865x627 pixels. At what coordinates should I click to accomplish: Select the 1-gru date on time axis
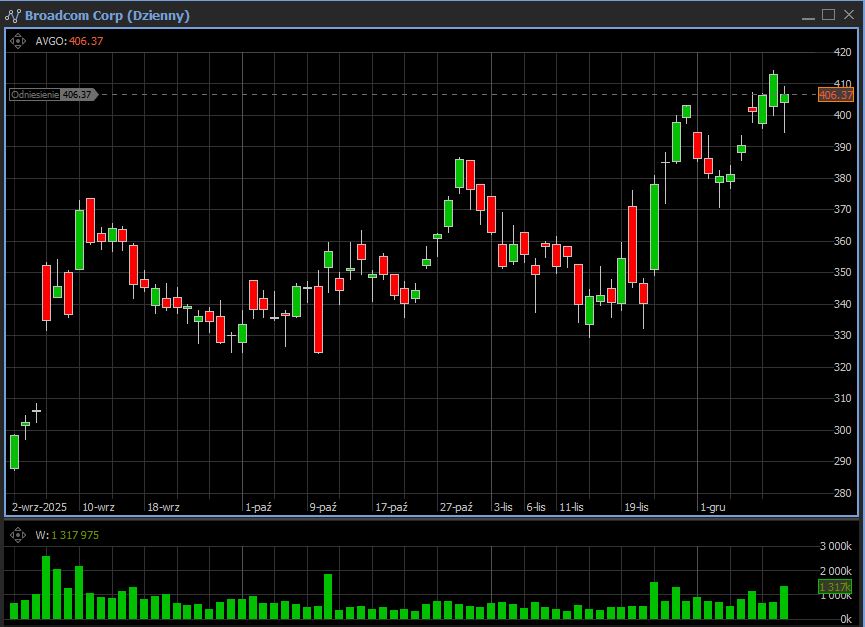tap(712, 507)
